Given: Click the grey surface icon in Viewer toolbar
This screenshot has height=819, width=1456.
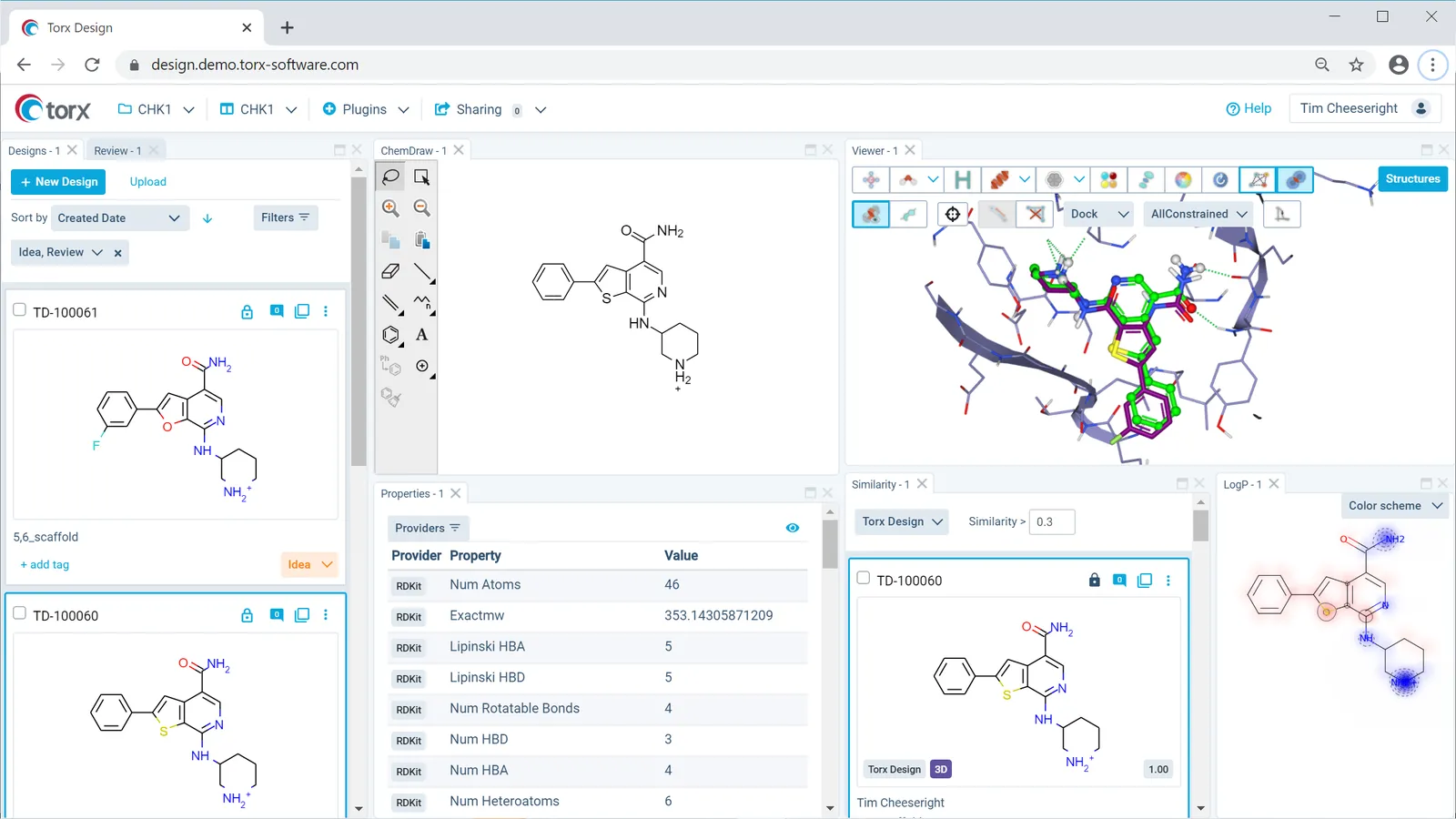Looking at the screenshot, I should click(1054, 179).
